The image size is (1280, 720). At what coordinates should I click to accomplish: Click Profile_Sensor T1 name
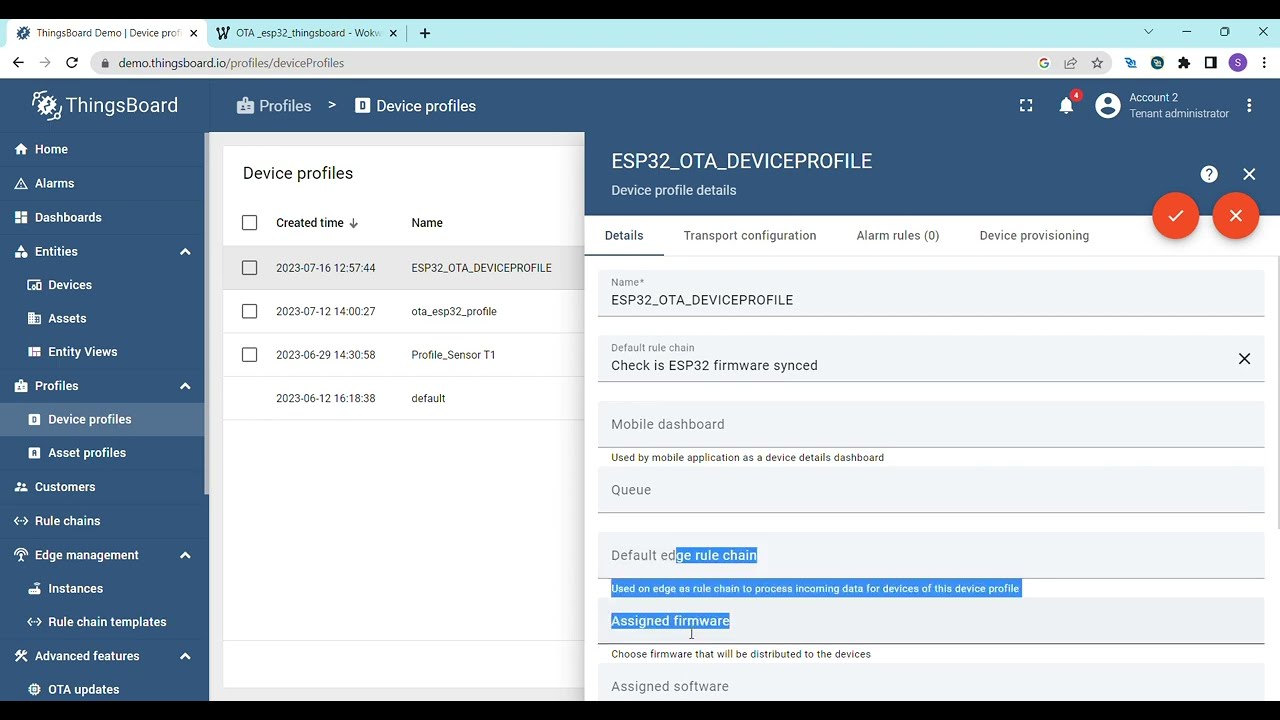(x=453, y=355)
